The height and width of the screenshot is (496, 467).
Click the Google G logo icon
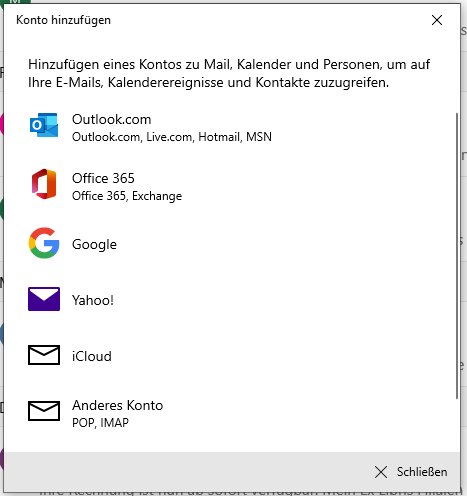pos(44,243)
